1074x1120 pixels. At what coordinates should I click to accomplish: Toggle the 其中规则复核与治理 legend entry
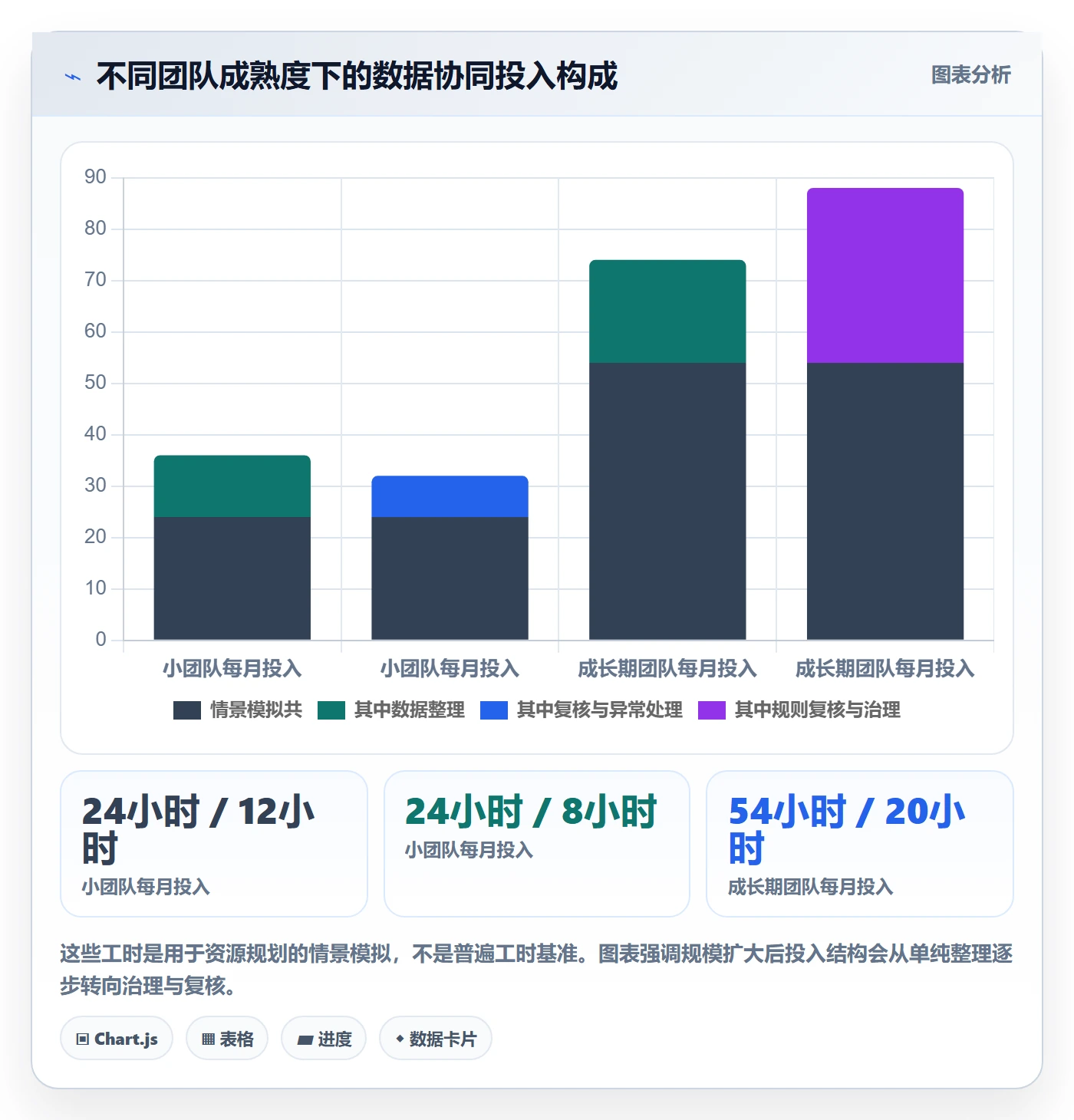[x=799, y=710]
